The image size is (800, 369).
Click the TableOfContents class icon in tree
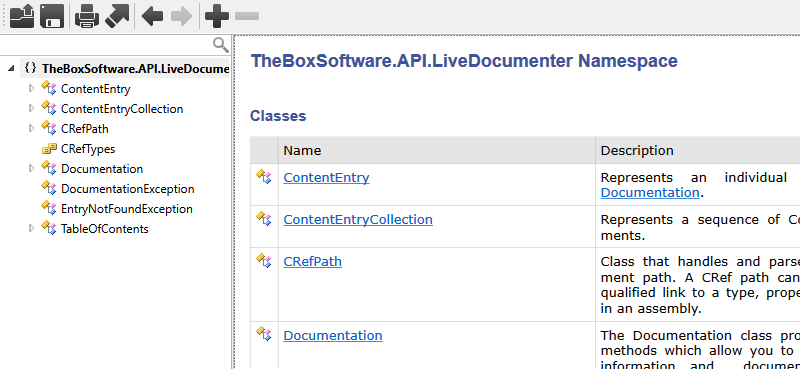pos(48,228)
